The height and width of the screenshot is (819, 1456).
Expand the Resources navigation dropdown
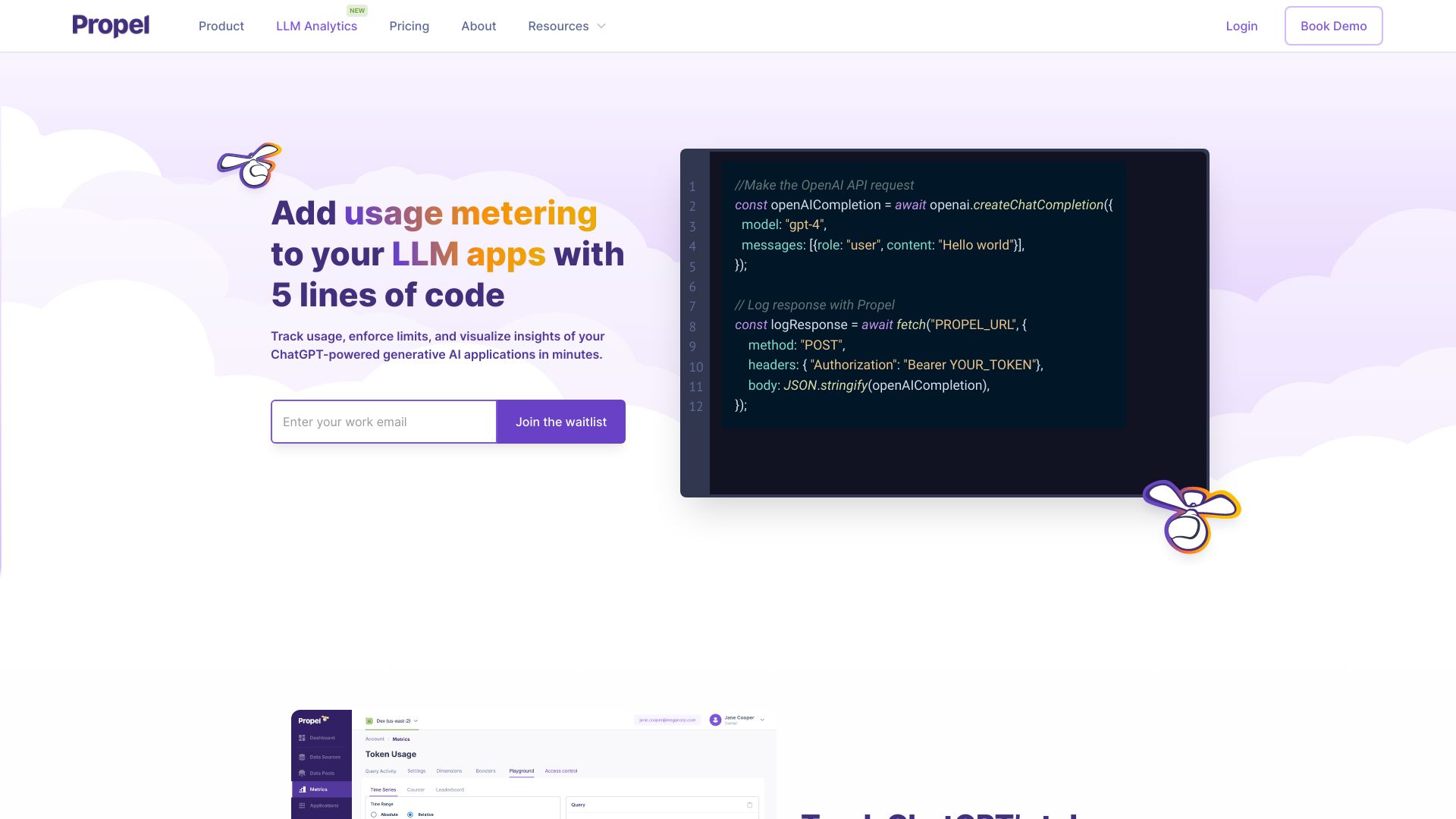[x=566, y=25]
